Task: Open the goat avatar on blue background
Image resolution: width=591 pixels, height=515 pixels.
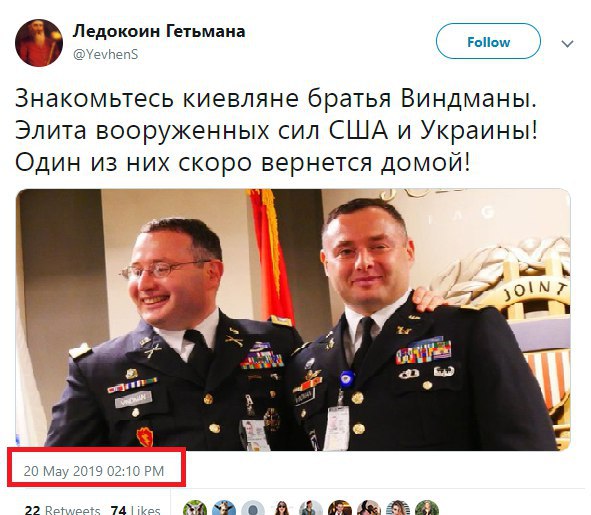Action: [x=224, y=509]
